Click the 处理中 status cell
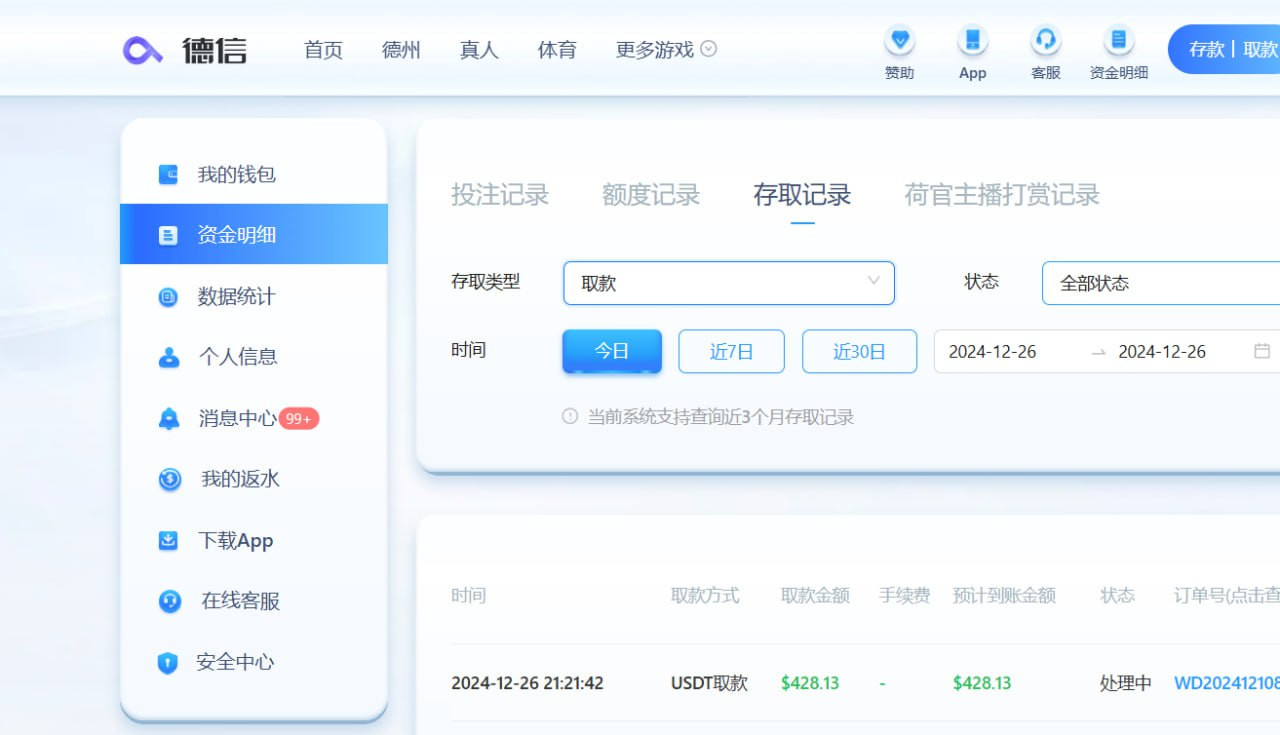This screenshot has width=1280, height=735. [x=1126, y=683]
